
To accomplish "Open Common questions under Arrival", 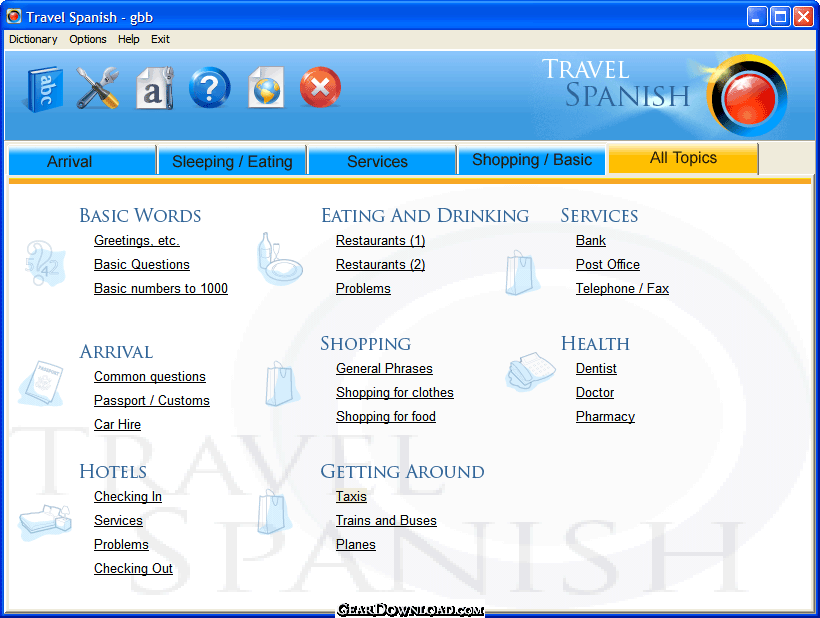I will 150,376.
